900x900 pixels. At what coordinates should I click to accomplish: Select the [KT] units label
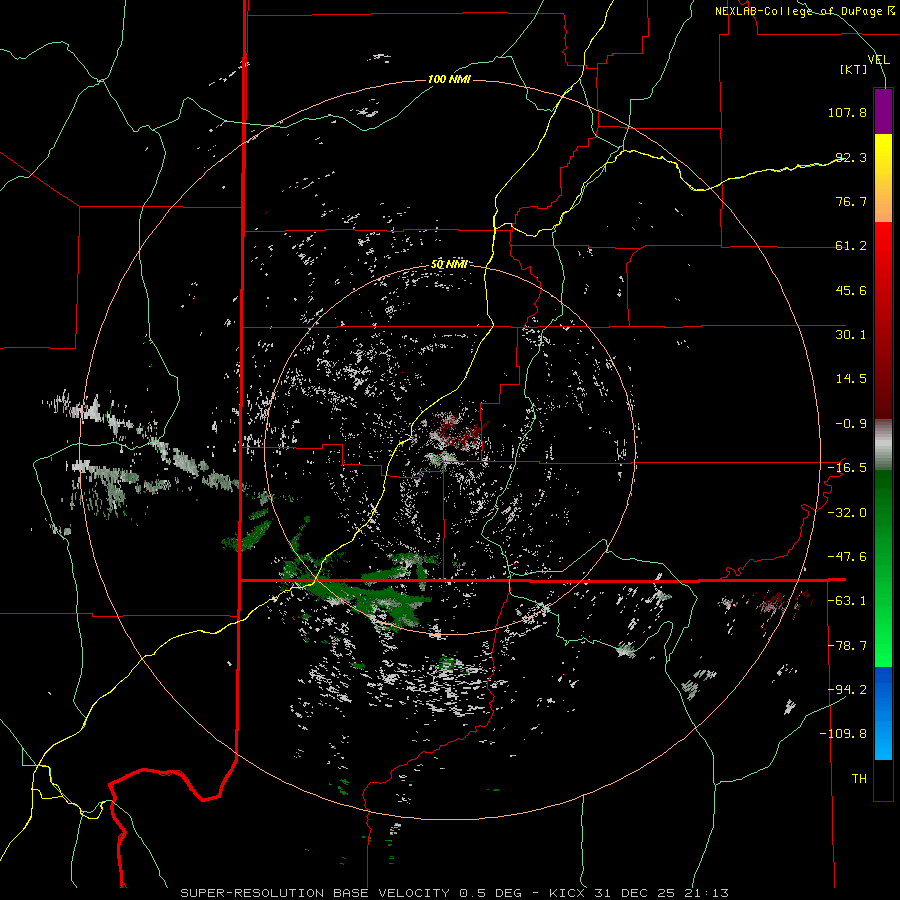[853, 70]
